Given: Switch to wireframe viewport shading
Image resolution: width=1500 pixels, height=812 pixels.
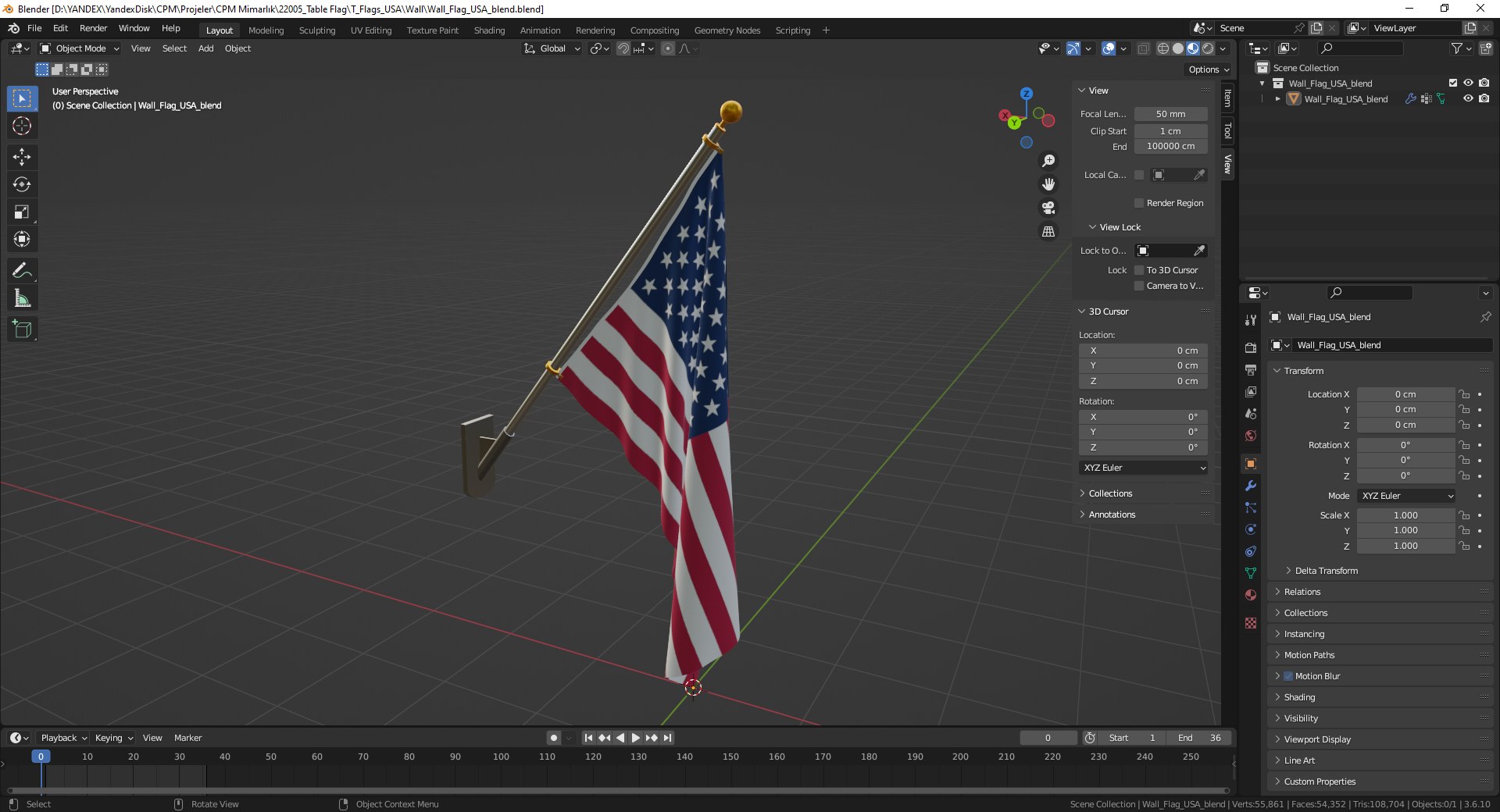Looking at the screenshot, I should [x=1163, y=48].
